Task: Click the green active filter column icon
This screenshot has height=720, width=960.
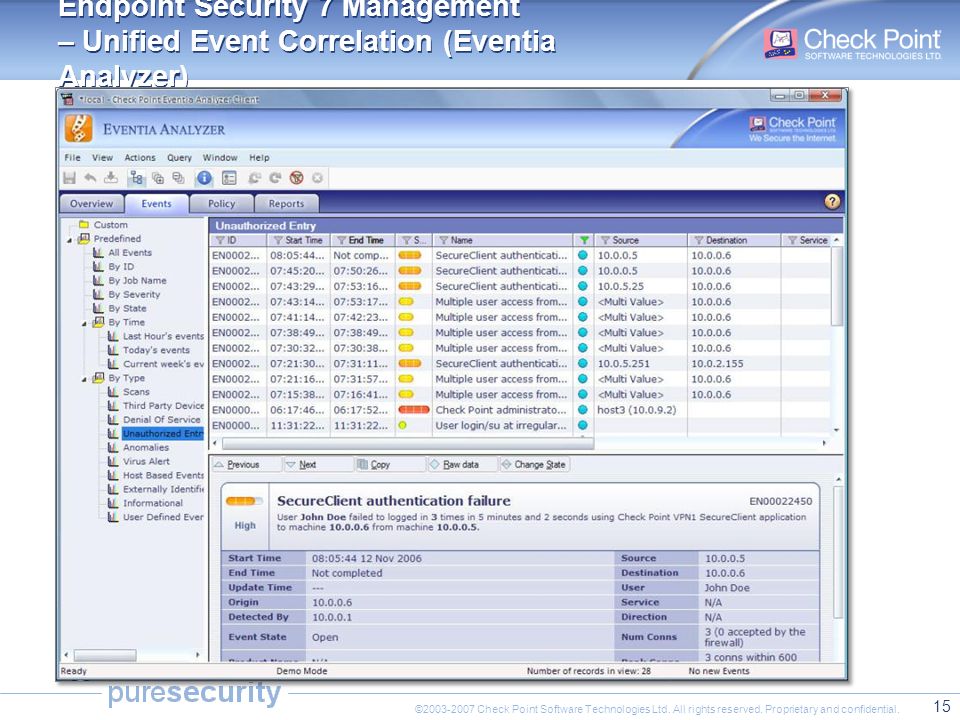Action: point(584,241)
